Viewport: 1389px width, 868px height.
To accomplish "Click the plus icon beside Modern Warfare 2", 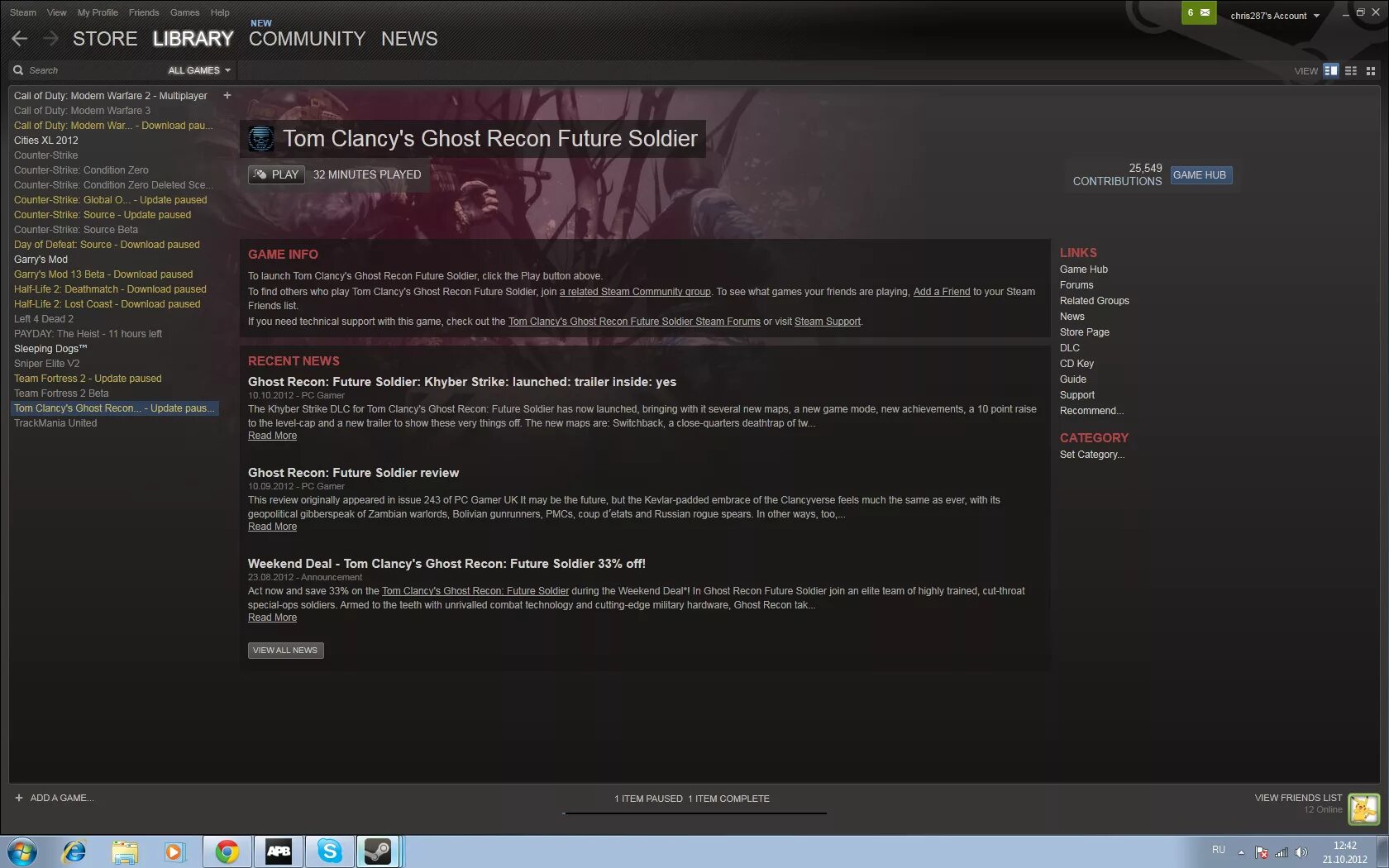I will 227,95.
